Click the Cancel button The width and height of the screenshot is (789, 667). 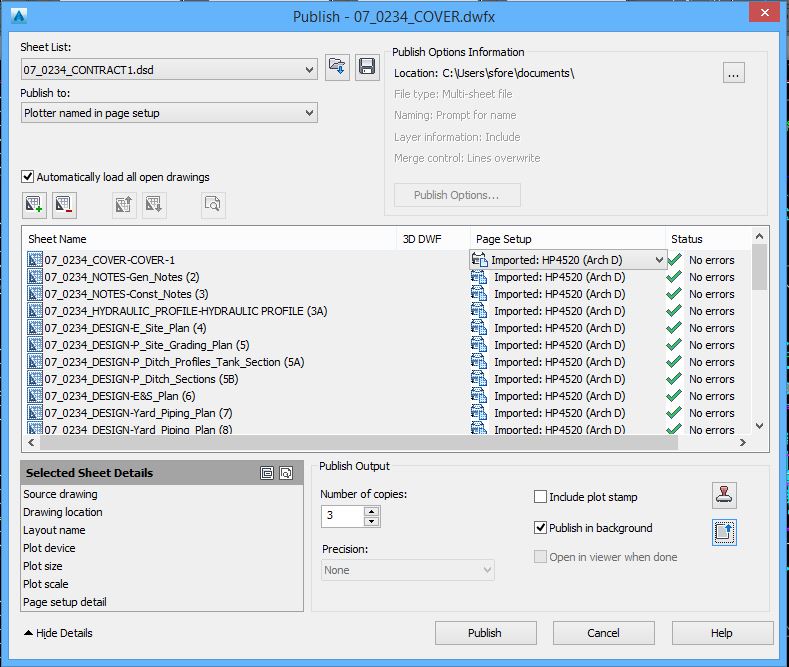[604, 633]
